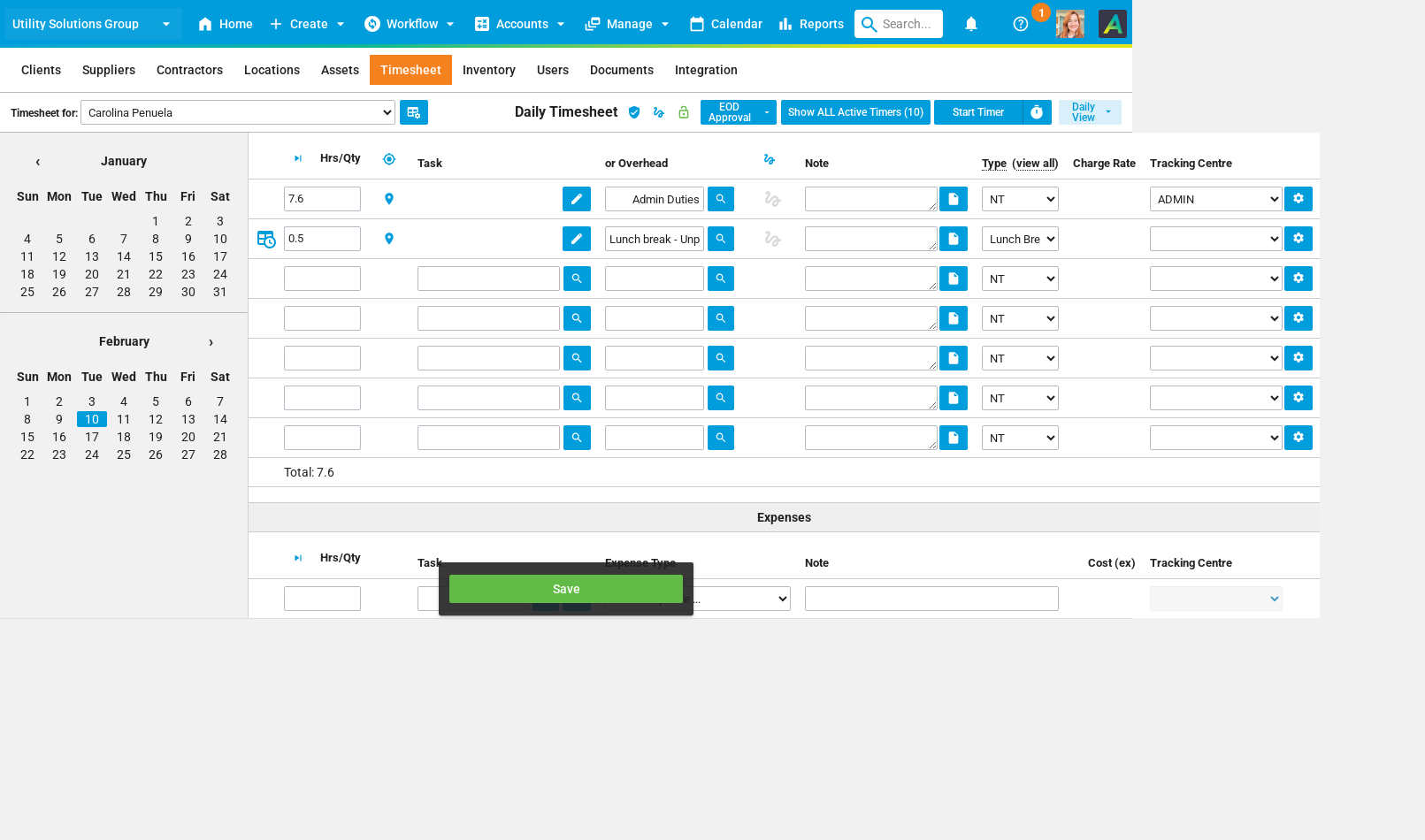The image size is (1425, 840).
Task: Click the location pin on the 0.5 hours row
Action: (389, 239)
